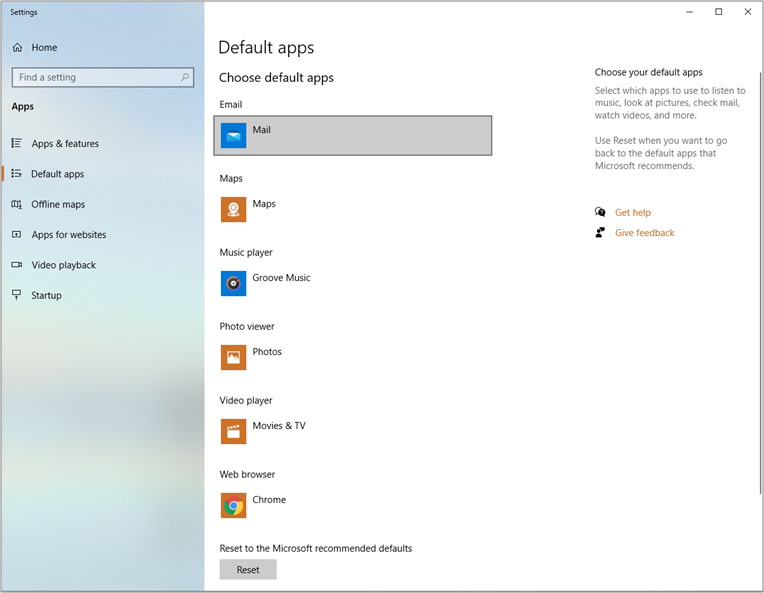Click the Get help chat icon
Image resolution: width=764 pixels, height=593 pixels.
click(600, 212)
